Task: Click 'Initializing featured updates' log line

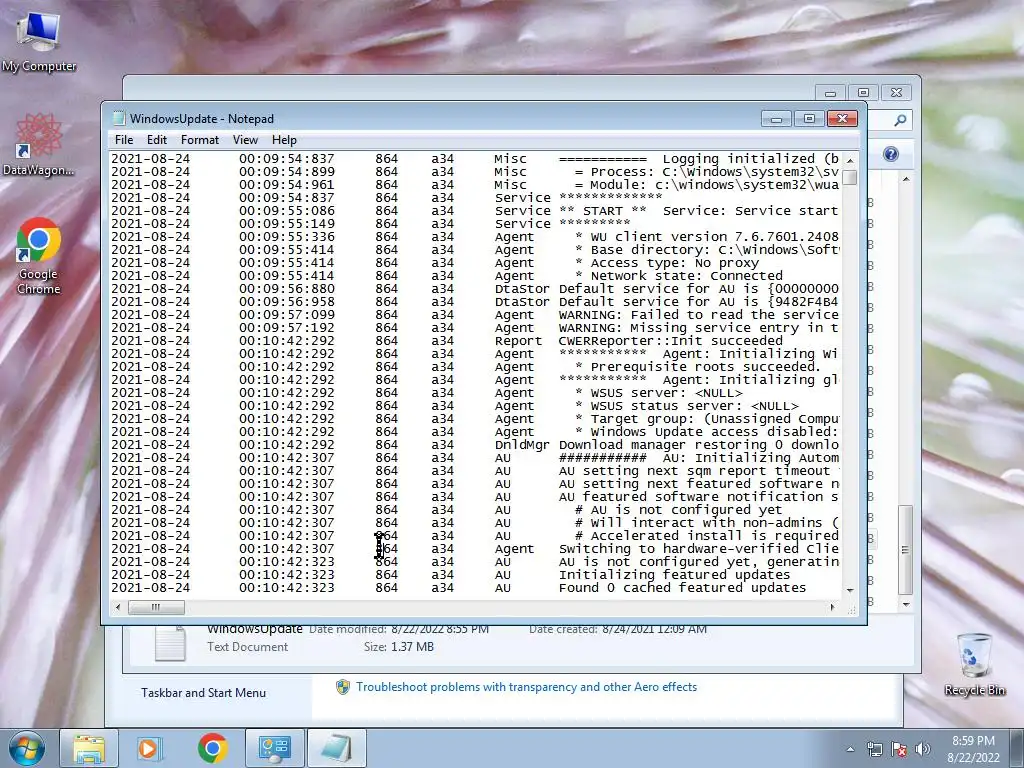Action: 674,575
